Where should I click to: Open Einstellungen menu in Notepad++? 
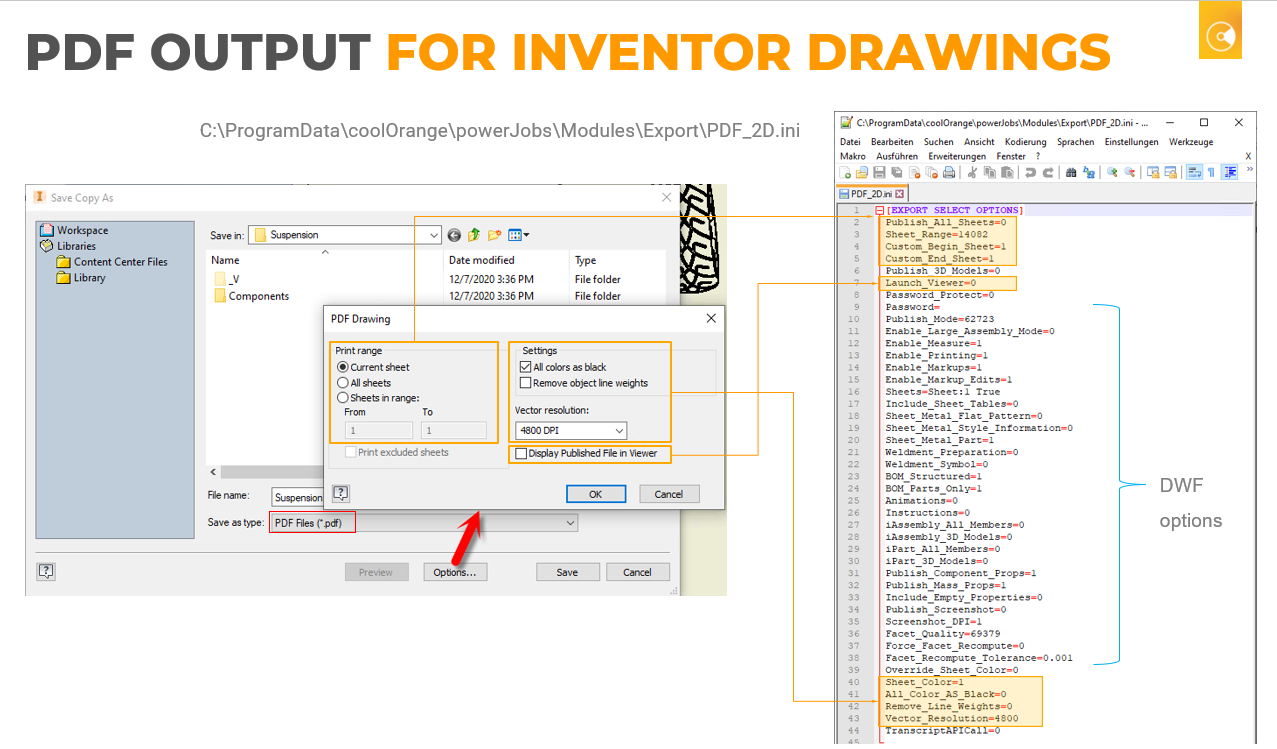point(1131,142)
